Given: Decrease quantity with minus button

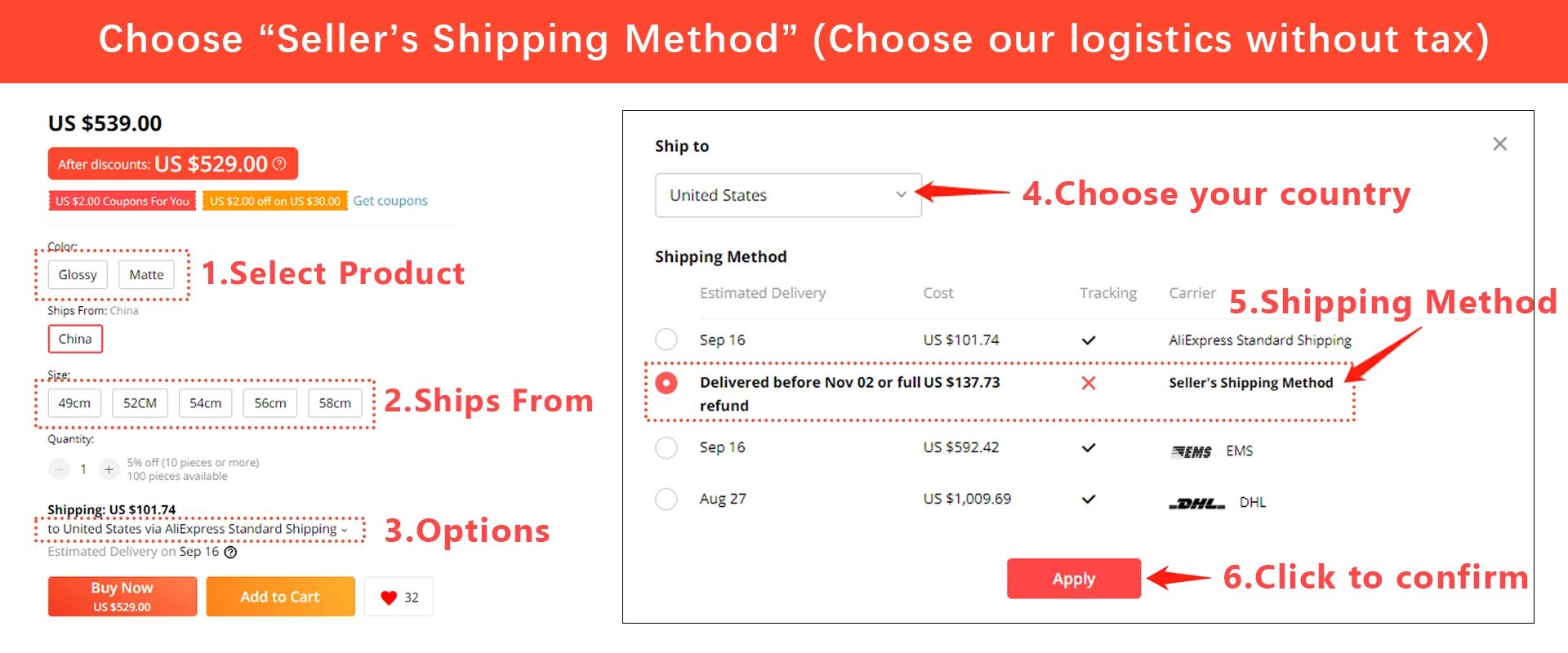Looking at the screenshot, I should pos(59,469).
